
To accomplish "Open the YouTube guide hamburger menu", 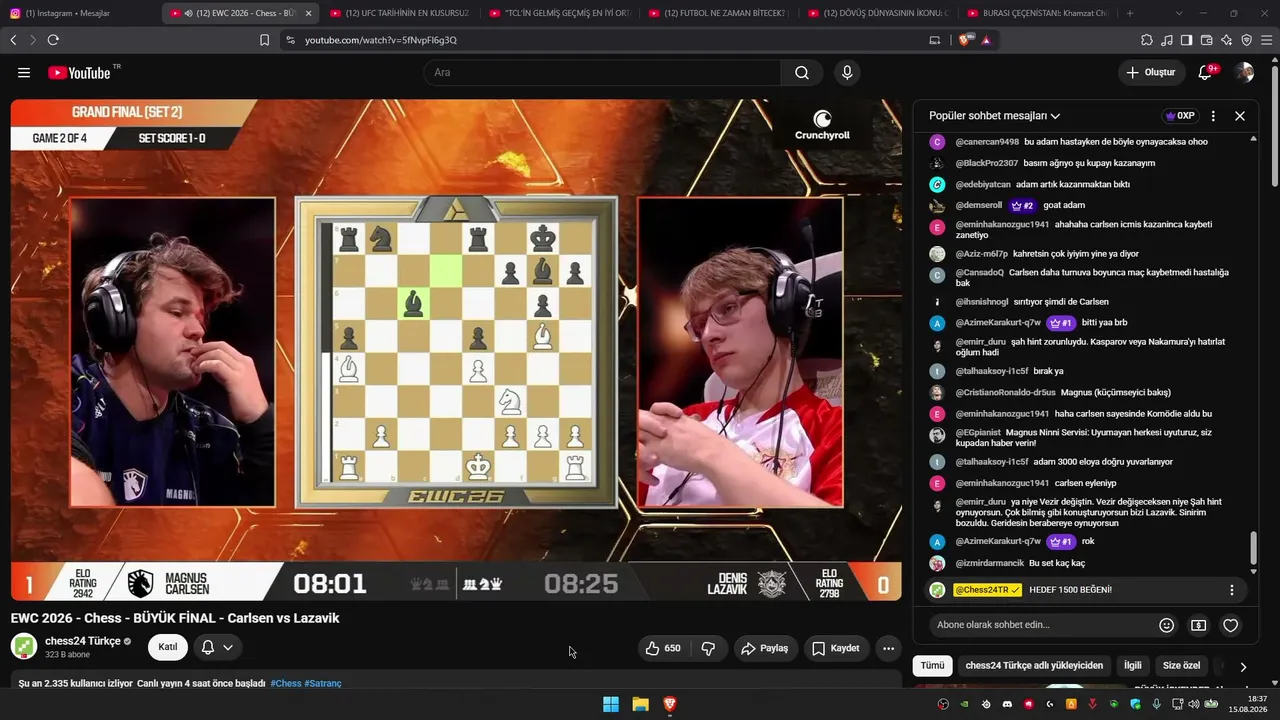I will (x=24, y=72).
